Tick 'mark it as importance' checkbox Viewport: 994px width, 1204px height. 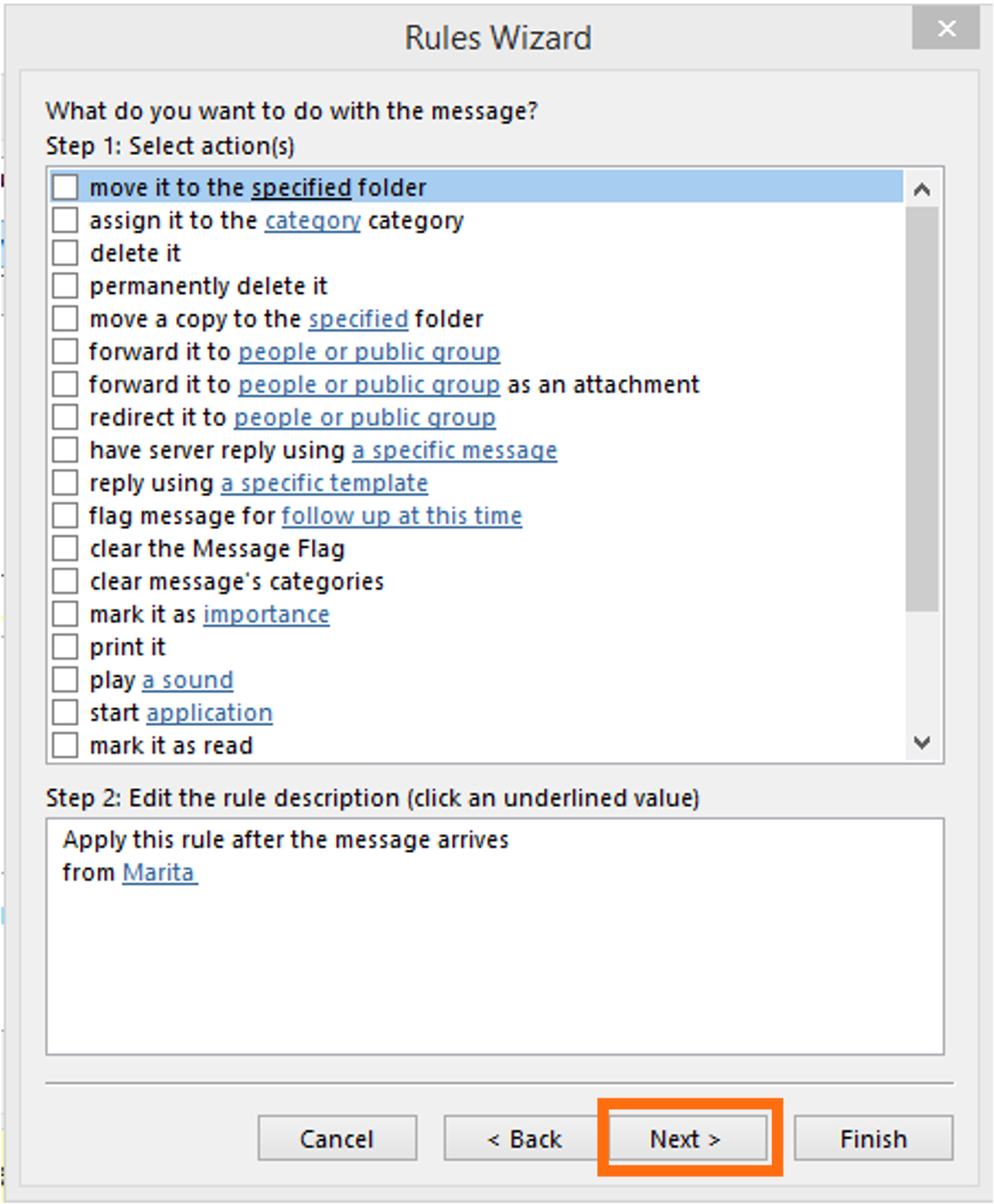click(x=66, y=614)
